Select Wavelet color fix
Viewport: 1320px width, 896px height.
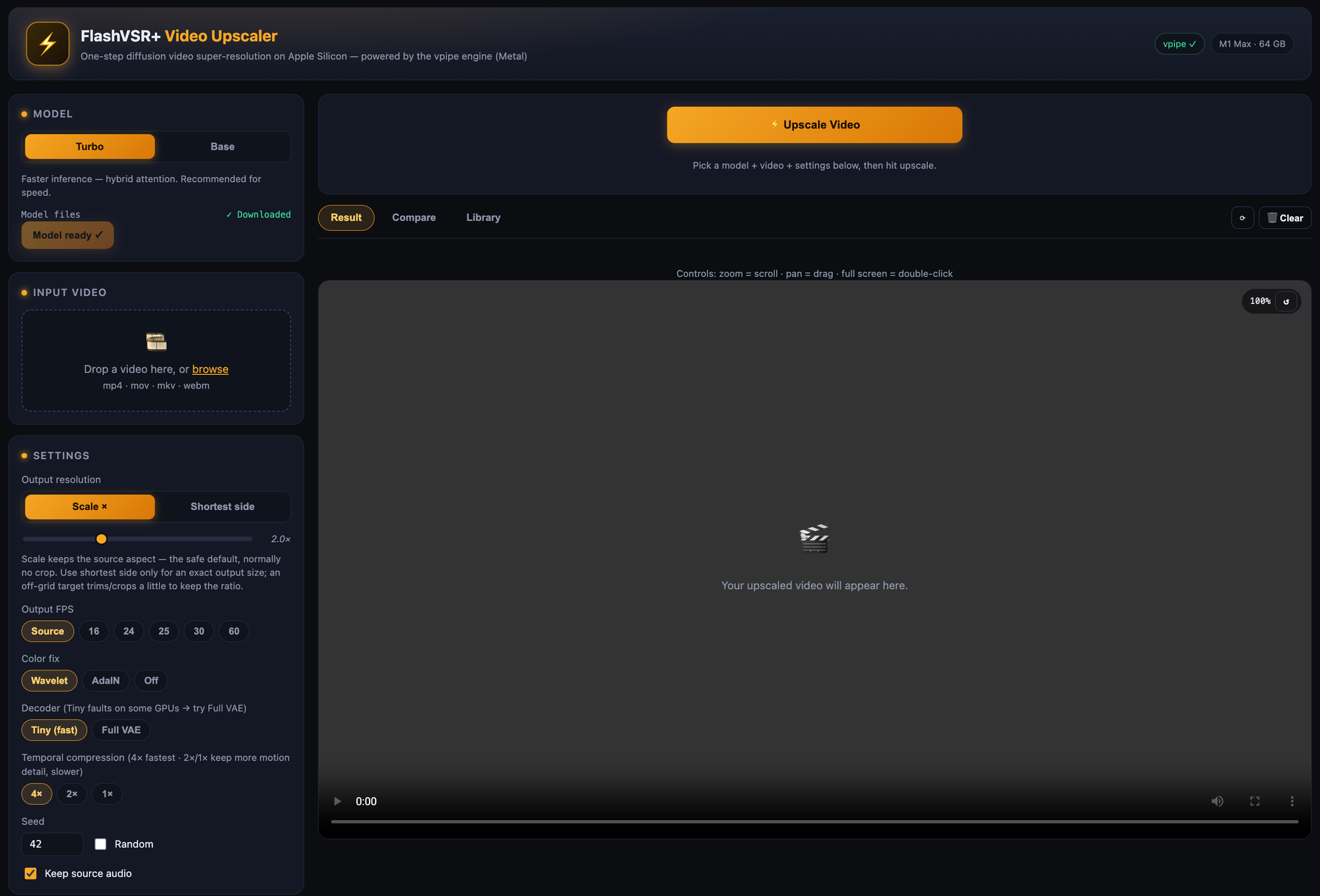49,681
